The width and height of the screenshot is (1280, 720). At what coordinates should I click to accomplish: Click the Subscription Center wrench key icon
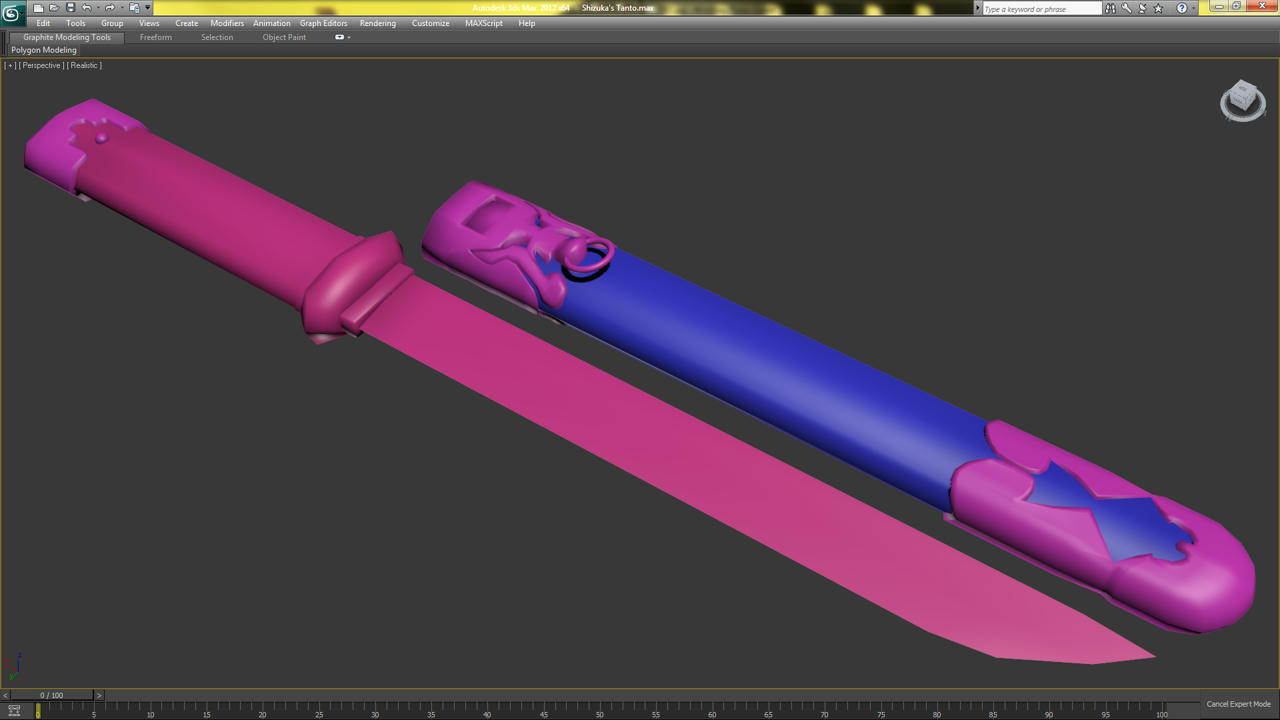coord(1126,8)
